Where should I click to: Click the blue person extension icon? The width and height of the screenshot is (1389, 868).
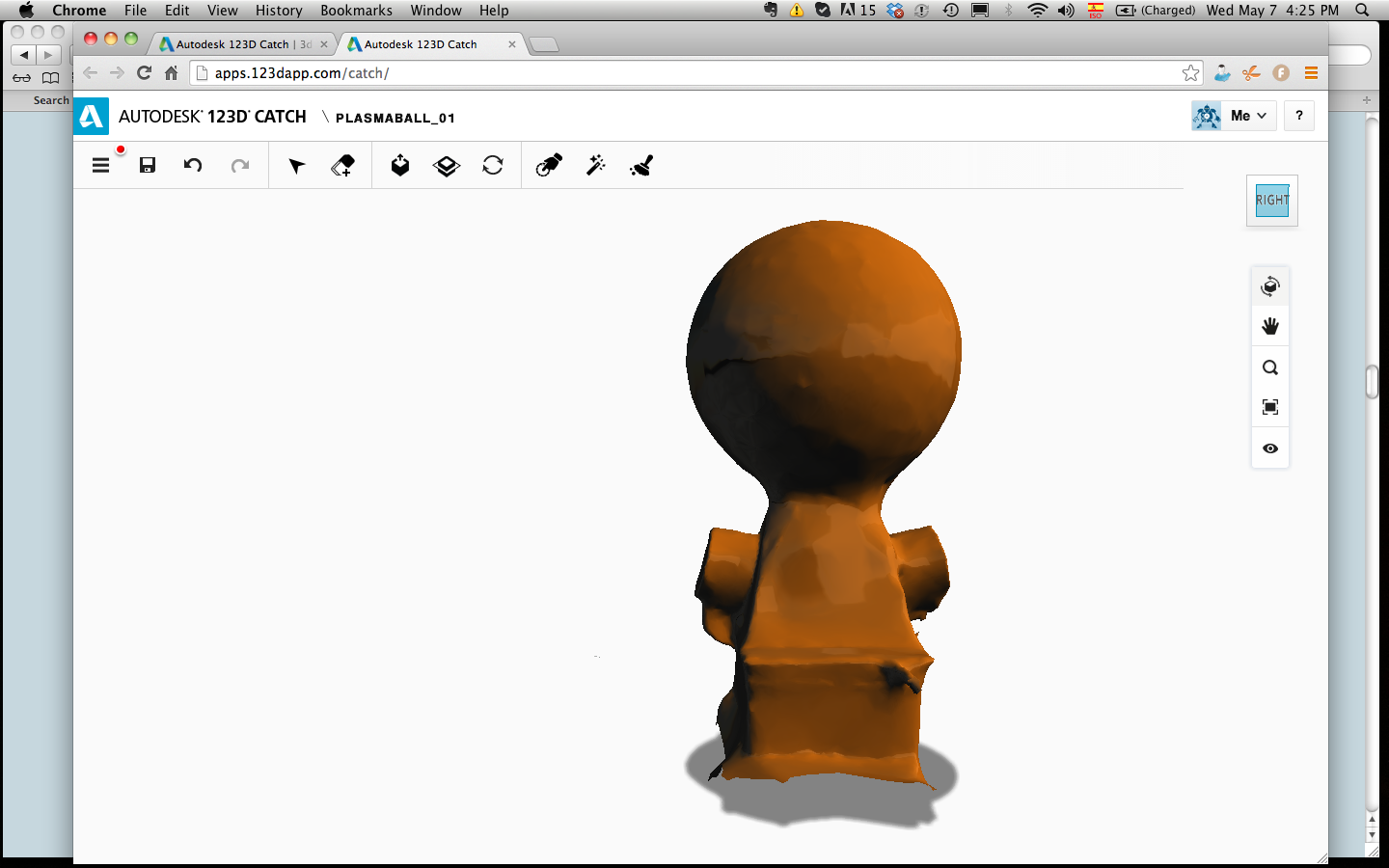[1222, 73]
